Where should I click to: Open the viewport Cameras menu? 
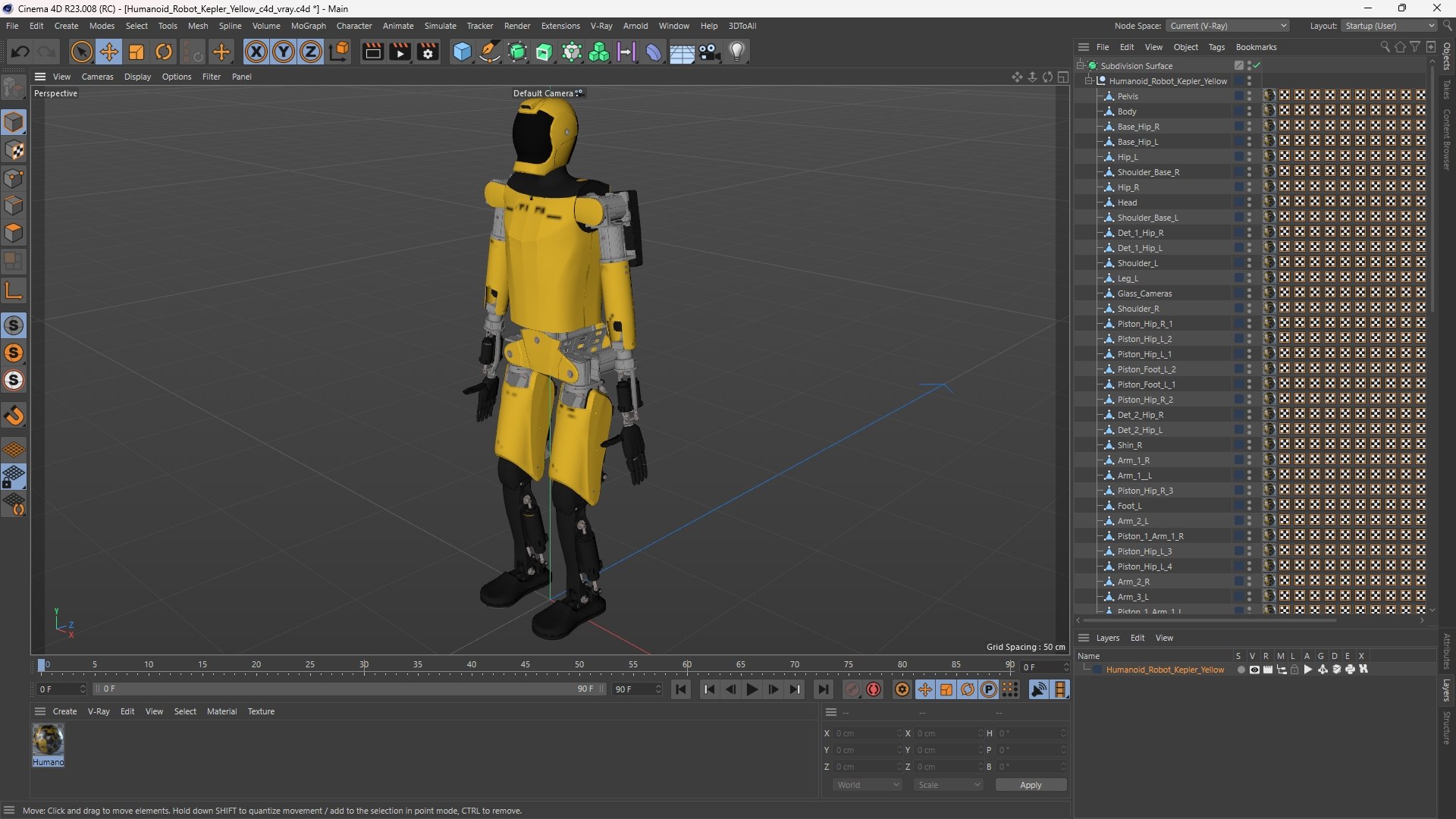97,77
